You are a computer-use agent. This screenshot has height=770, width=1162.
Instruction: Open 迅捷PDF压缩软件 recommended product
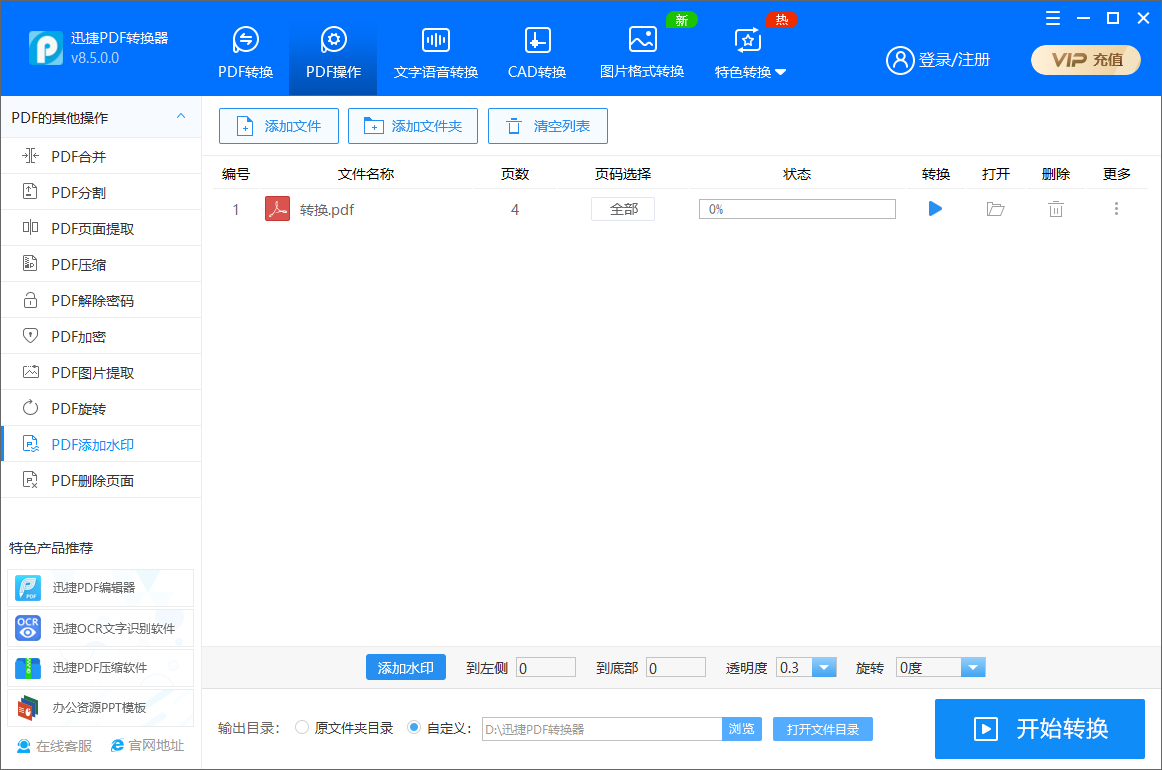pos(101,668)
